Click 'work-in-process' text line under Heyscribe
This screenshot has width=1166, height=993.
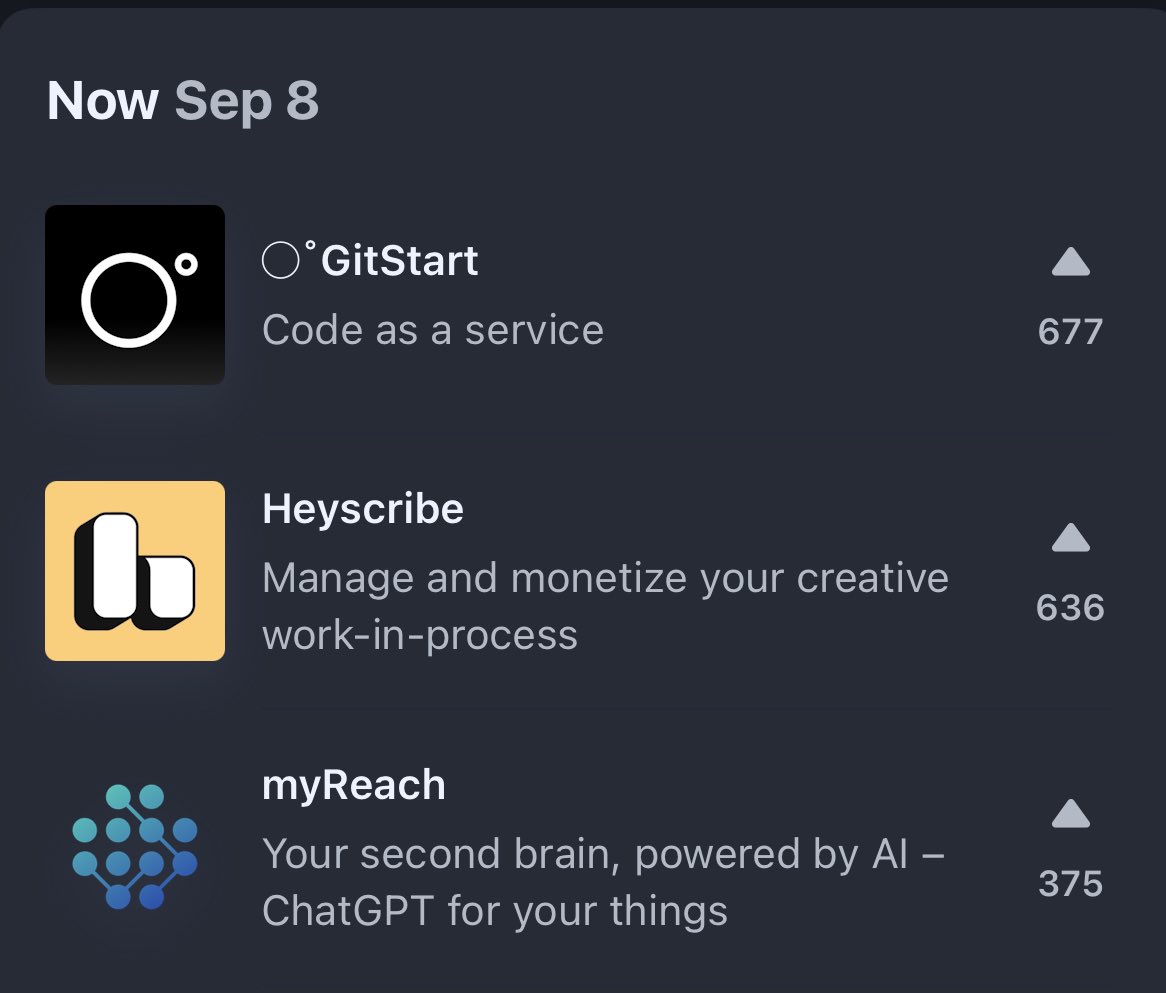(420, 635)
